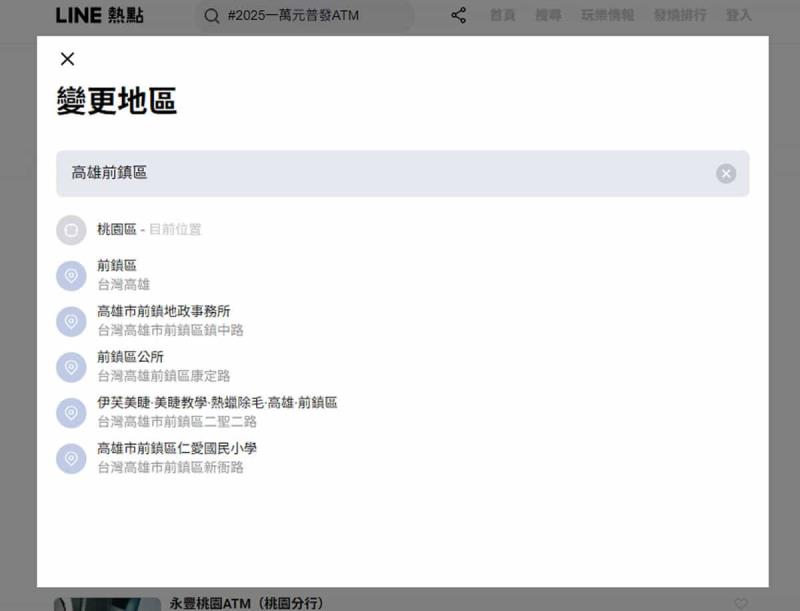Click the current location icon beside 桃園區
This screenshot has width=800, height=611.
(x=70, y=229)
